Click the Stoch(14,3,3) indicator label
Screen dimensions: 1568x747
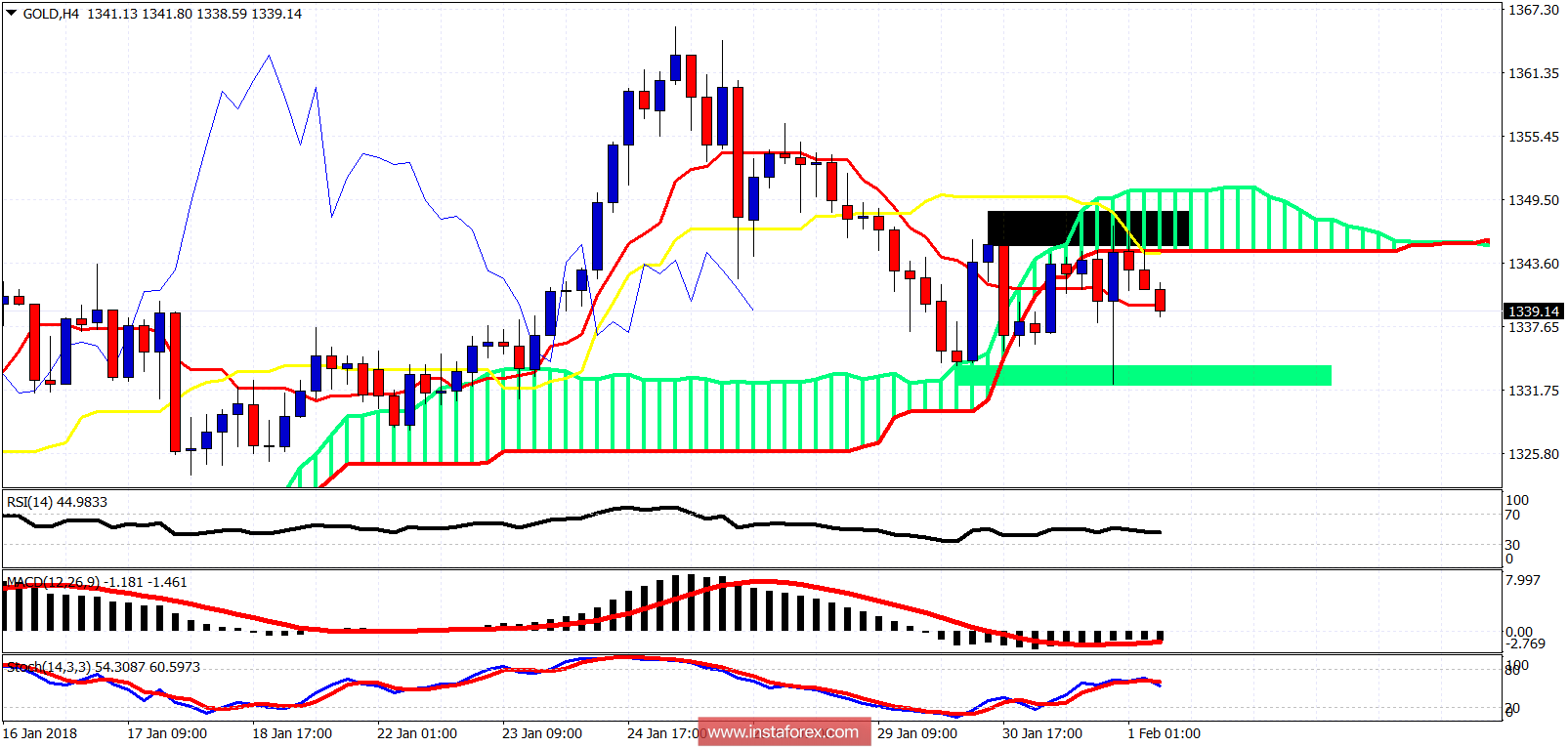[x=104, y=667]
